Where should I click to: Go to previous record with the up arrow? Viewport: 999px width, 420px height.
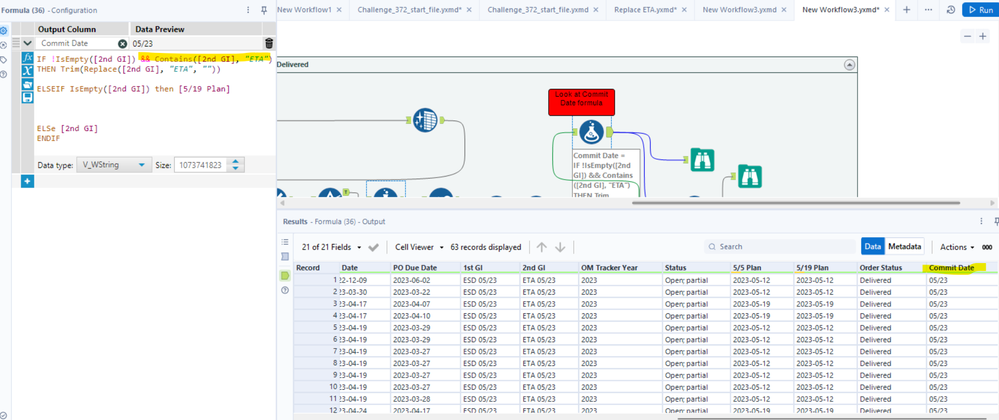coord(542,247)
